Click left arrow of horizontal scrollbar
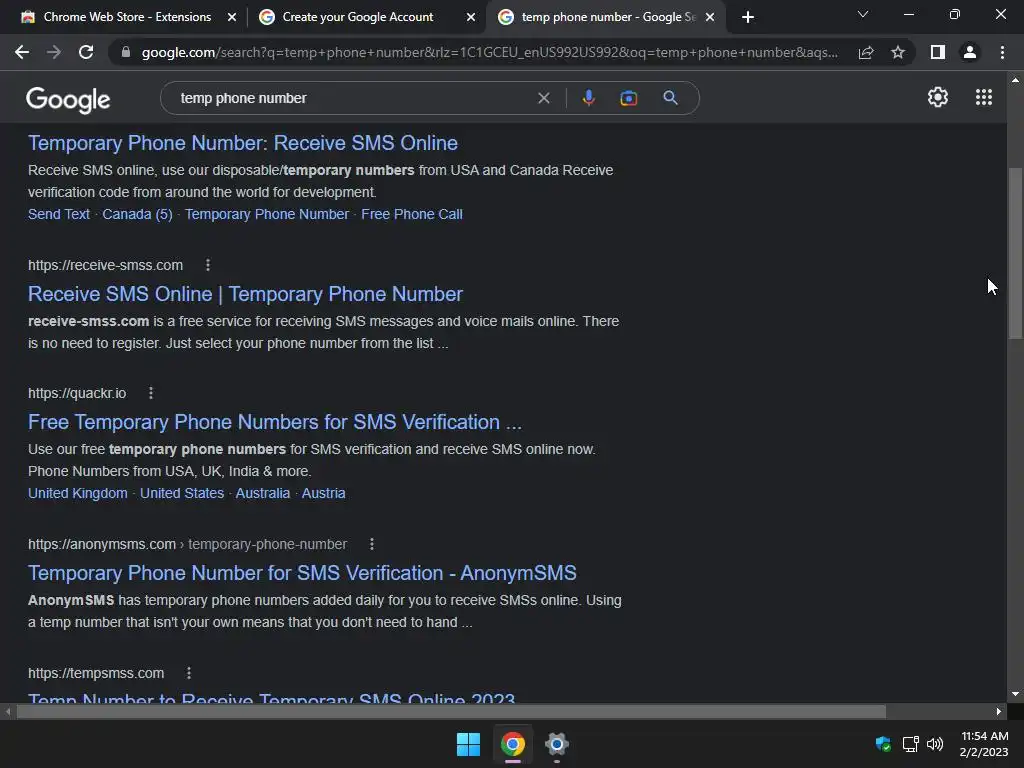Viewport: 1024px width, 768px height. pos(8,711)
